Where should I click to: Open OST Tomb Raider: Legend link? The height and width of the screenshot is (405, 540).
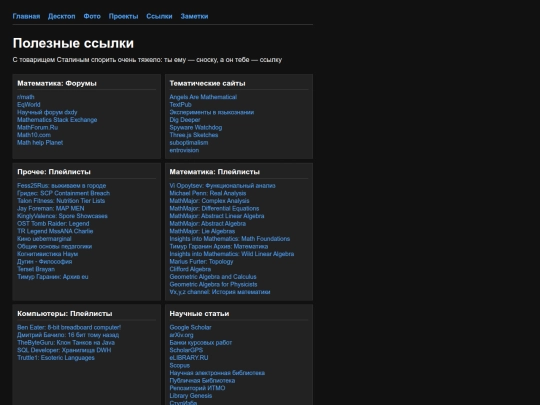[53, 224]
